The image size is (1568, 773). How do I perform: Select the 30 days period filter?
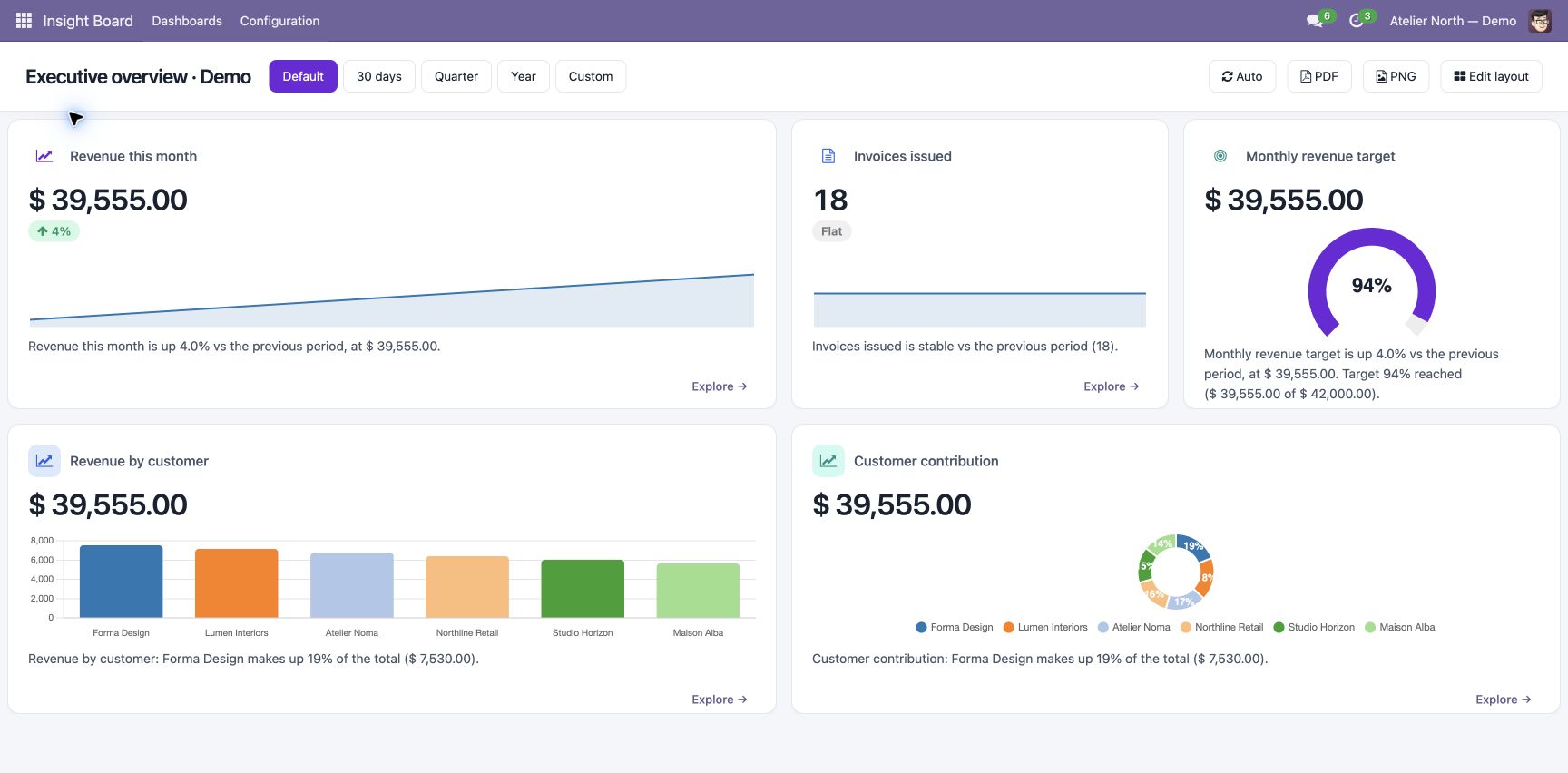(x=379, y=76)
